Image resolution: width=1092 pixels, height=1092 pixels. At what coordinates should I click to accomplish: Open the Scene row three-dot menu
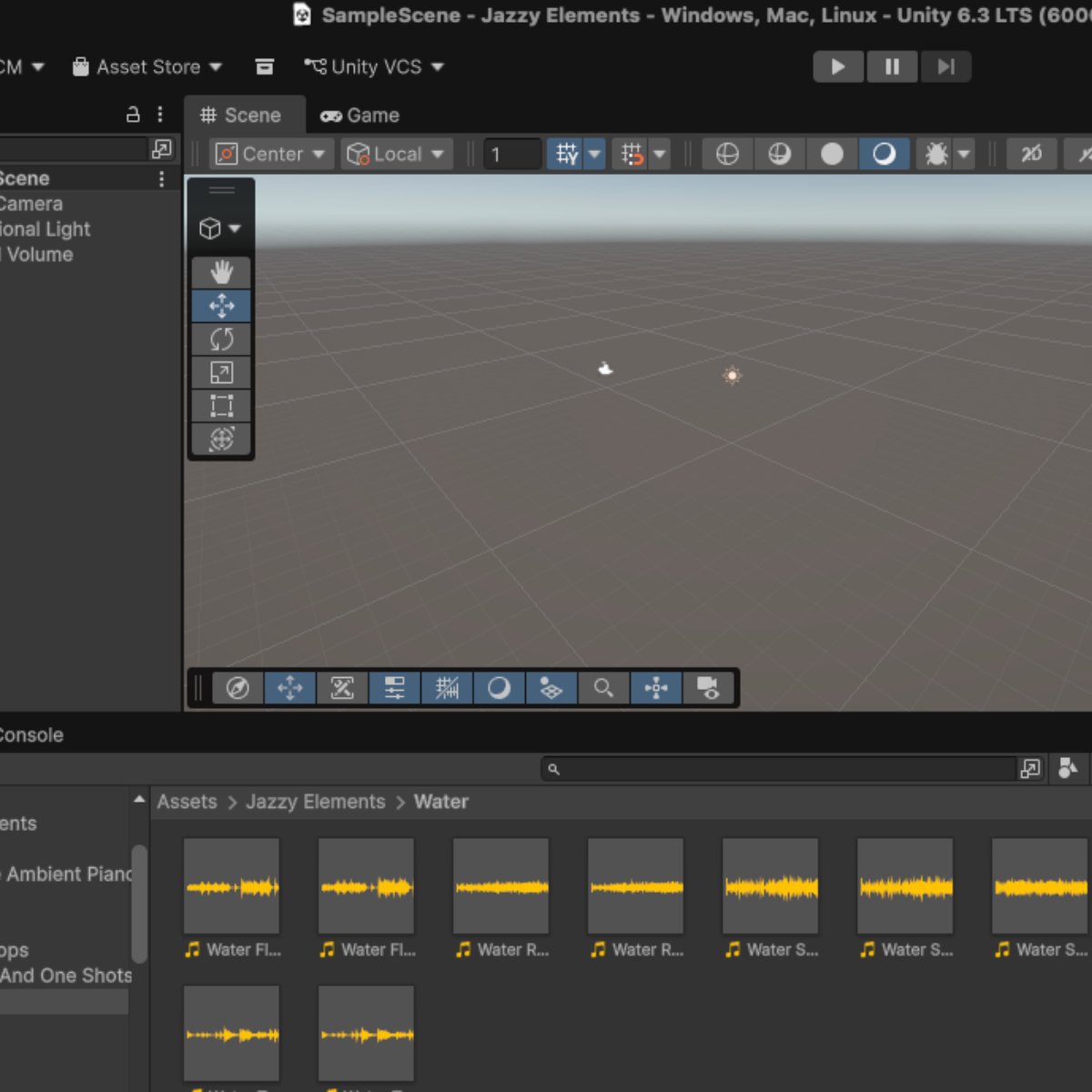pos(162,178)
